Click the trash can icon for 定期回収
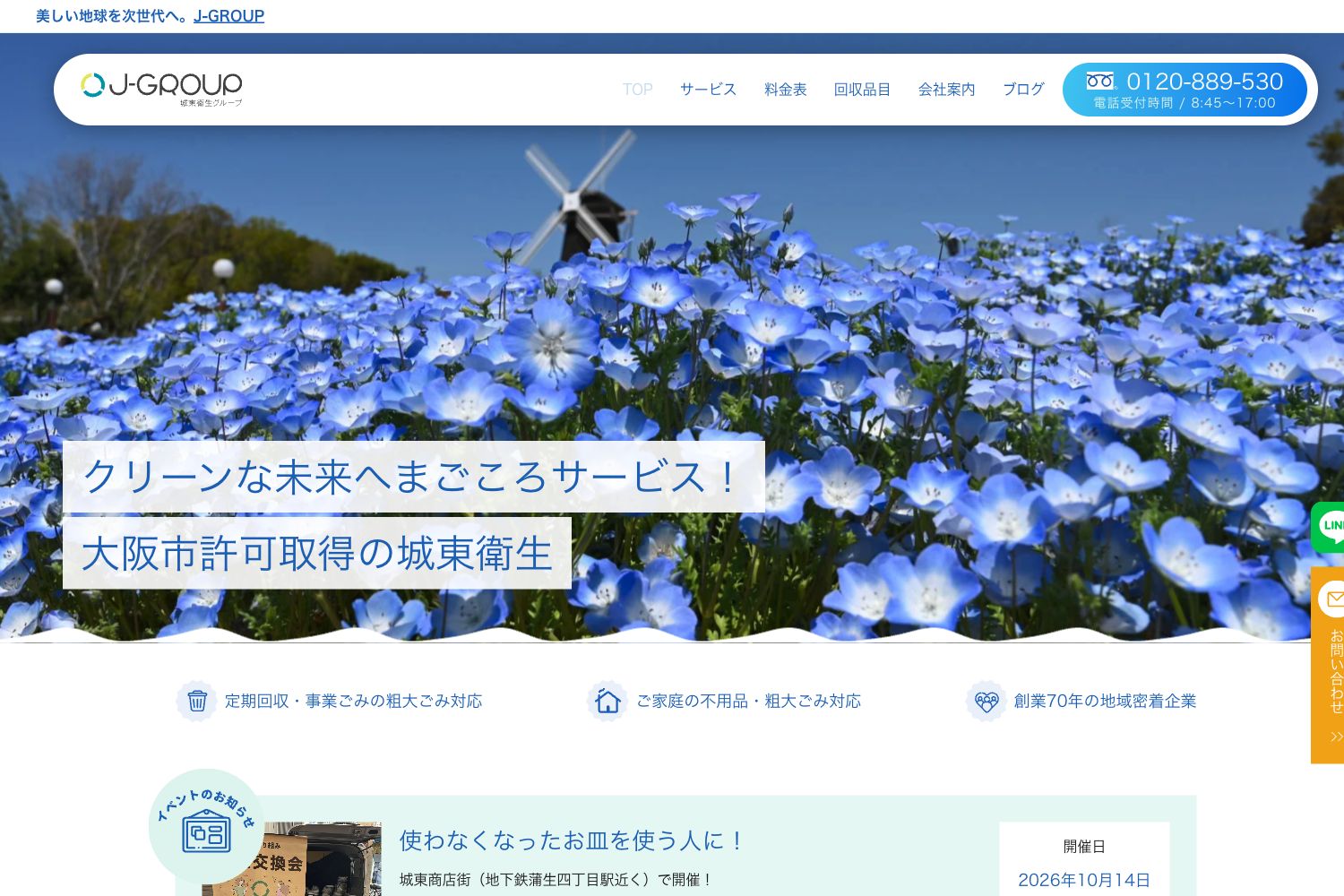1344x896 pixels. point(197,701)
